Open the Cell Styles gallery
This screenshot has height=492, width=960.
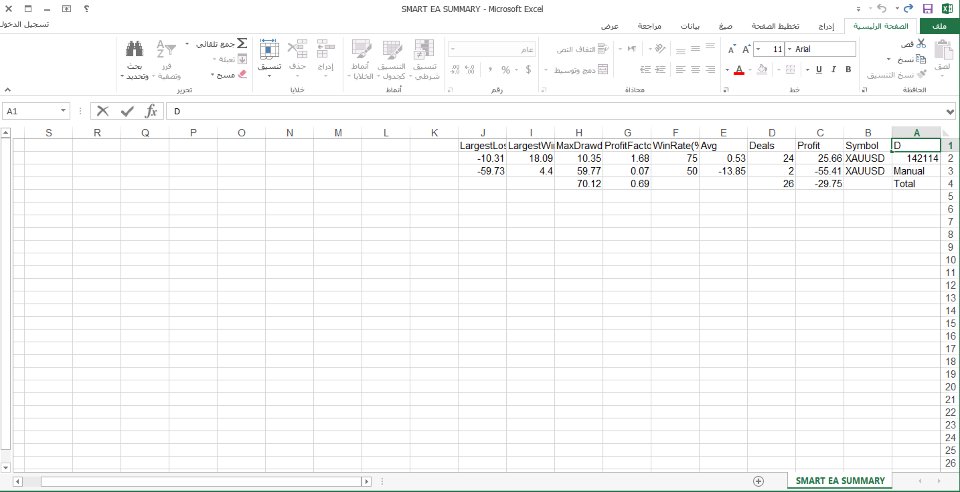pyautogui.click(x=361, y=60)
